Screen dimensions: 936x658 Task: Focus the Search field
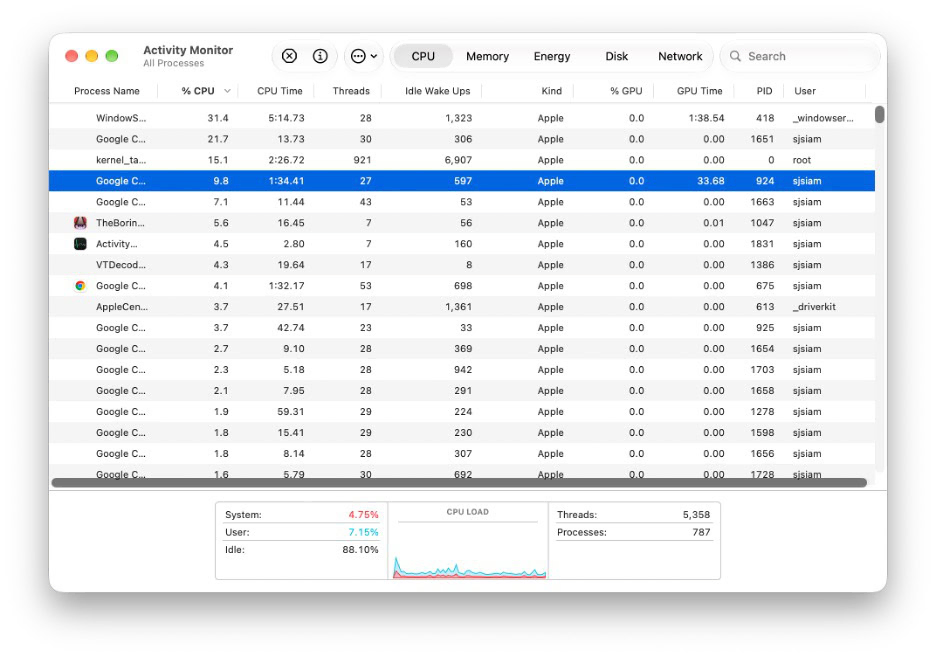click(x=800, y=56)
